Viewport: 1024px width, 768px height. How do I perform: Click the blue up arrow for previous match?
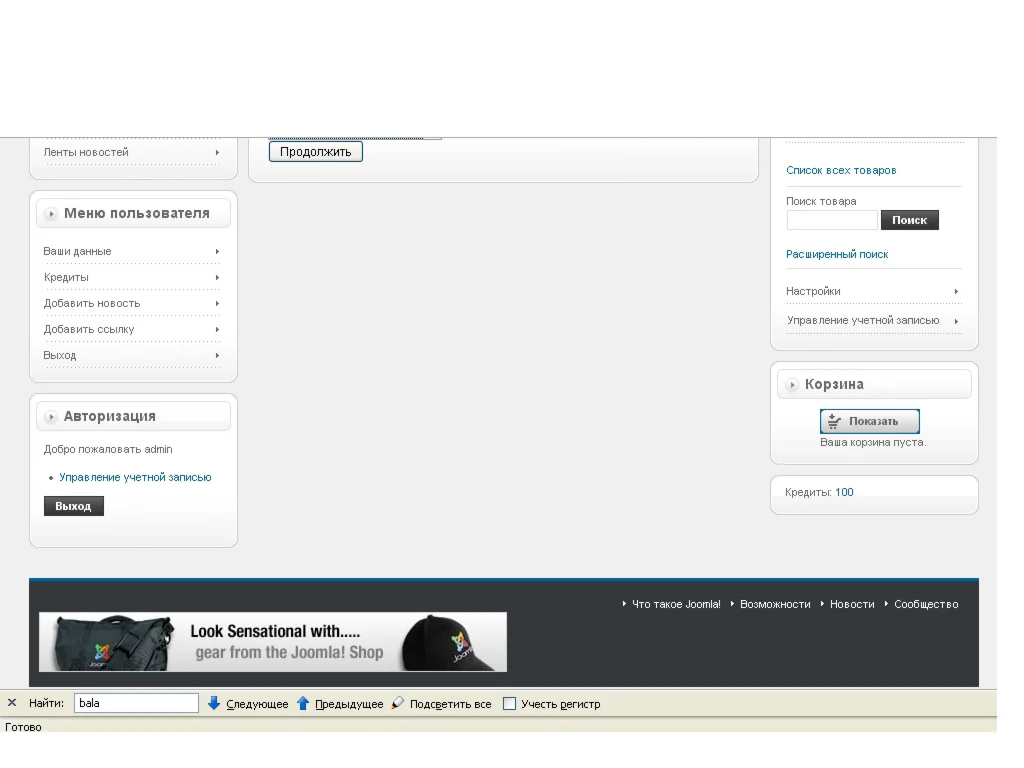tap(303, 703)
